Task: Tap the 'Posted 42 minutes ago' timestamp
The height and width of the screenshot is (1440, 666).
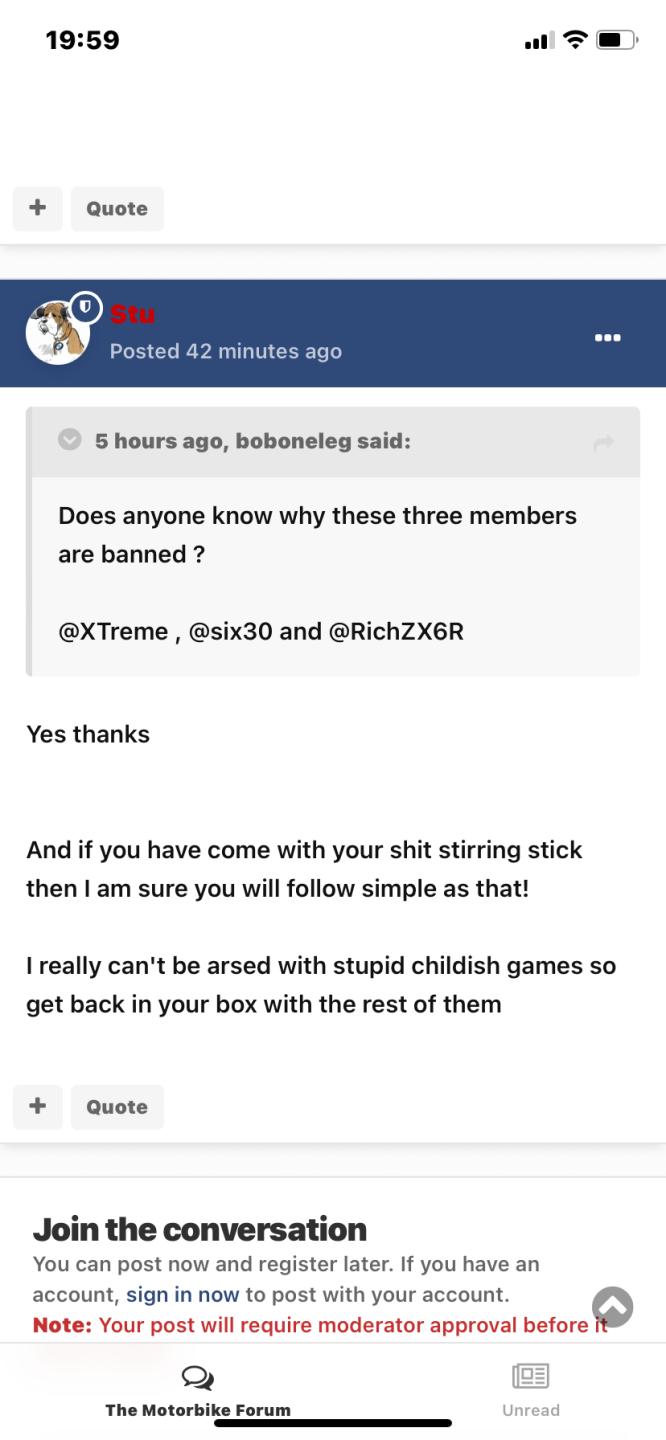Action: [226, 351]
